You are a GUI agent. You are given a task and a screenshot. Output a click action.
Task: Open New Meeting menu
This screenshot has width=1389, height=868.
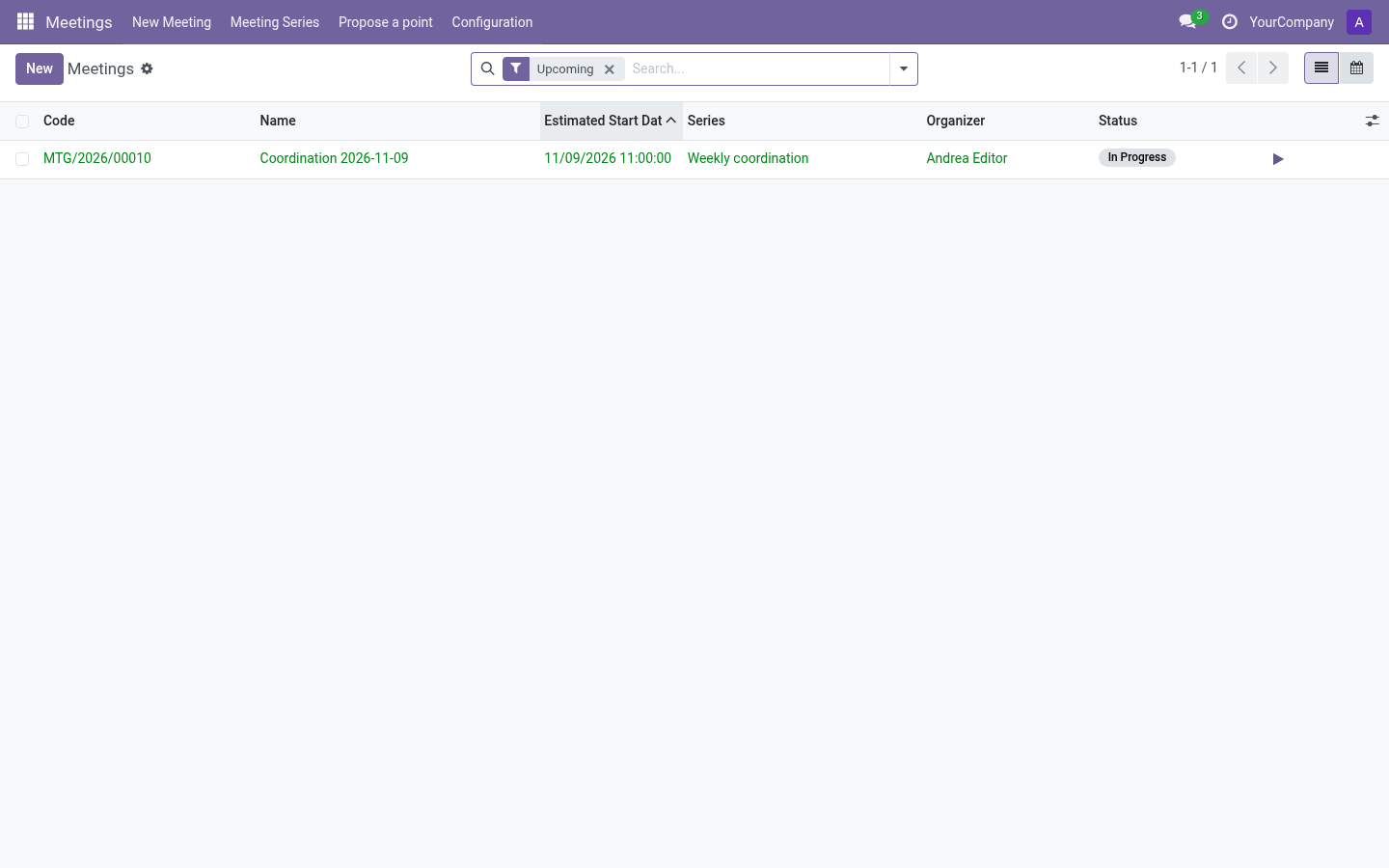coord(172,22)
